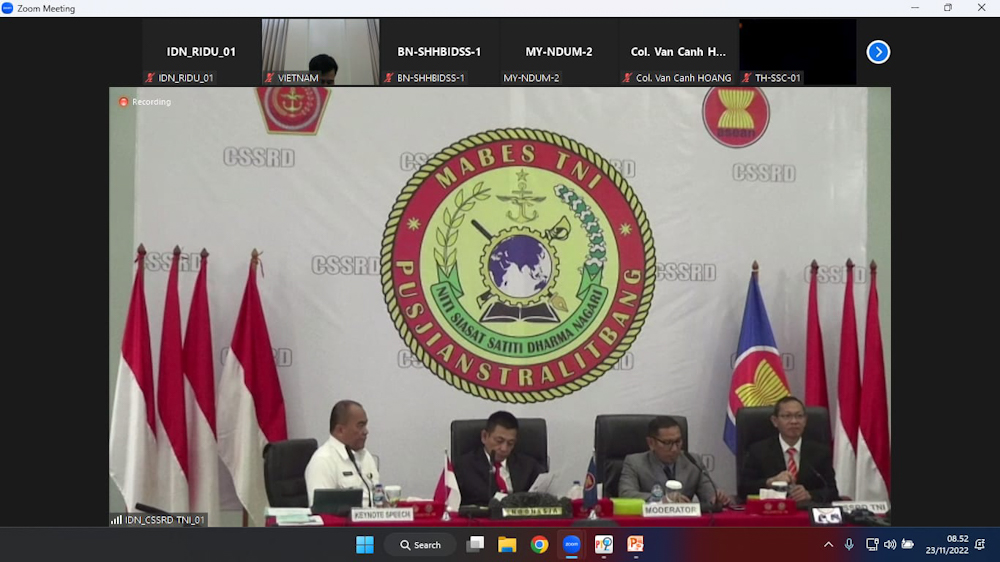This screenshot has height=562, width=1000.
Task: Click the taskbar Search box
Action: [421, 545]
